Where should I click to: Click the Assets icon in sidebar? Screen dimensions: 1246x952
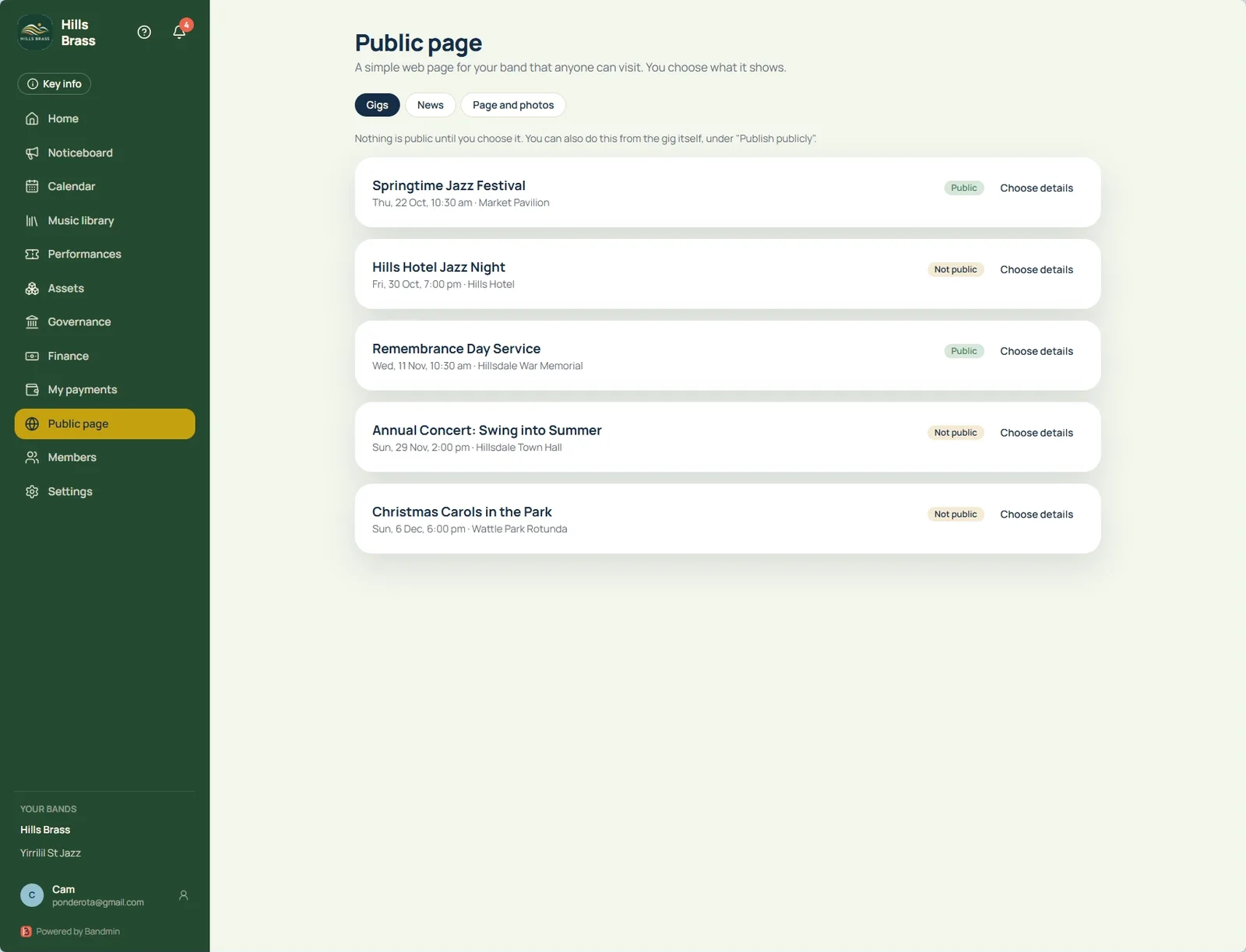[32, 288]
